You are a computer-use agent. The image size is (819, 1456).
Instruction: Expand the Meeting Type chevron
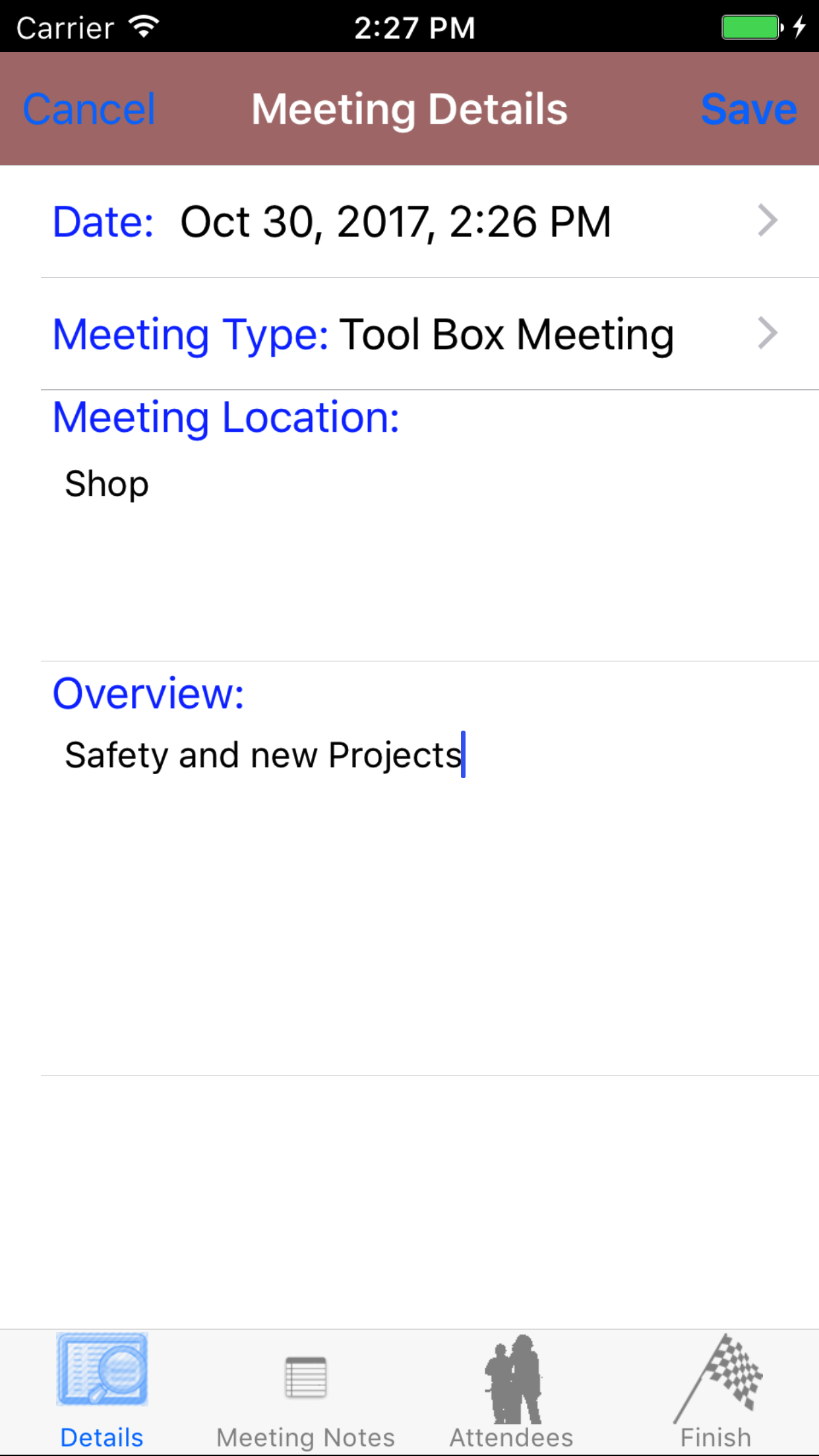767,333
